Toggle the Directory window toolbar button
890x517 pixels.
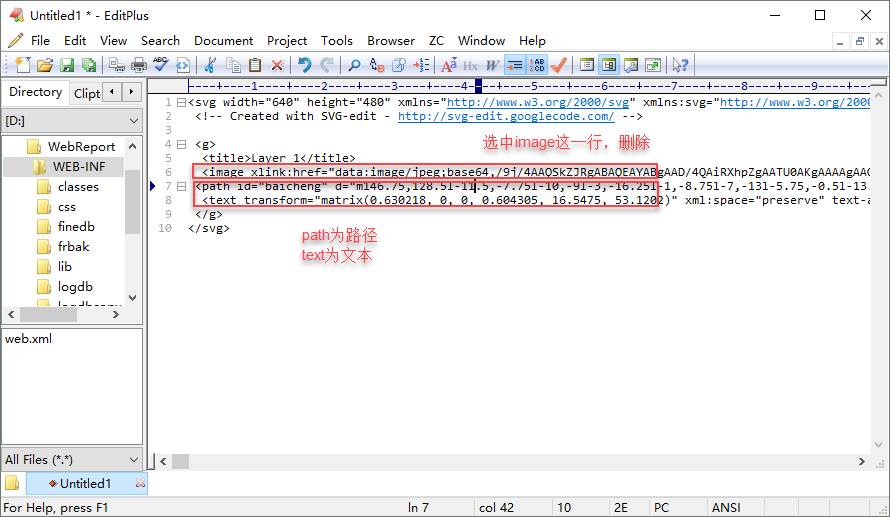tap(587, 65)
